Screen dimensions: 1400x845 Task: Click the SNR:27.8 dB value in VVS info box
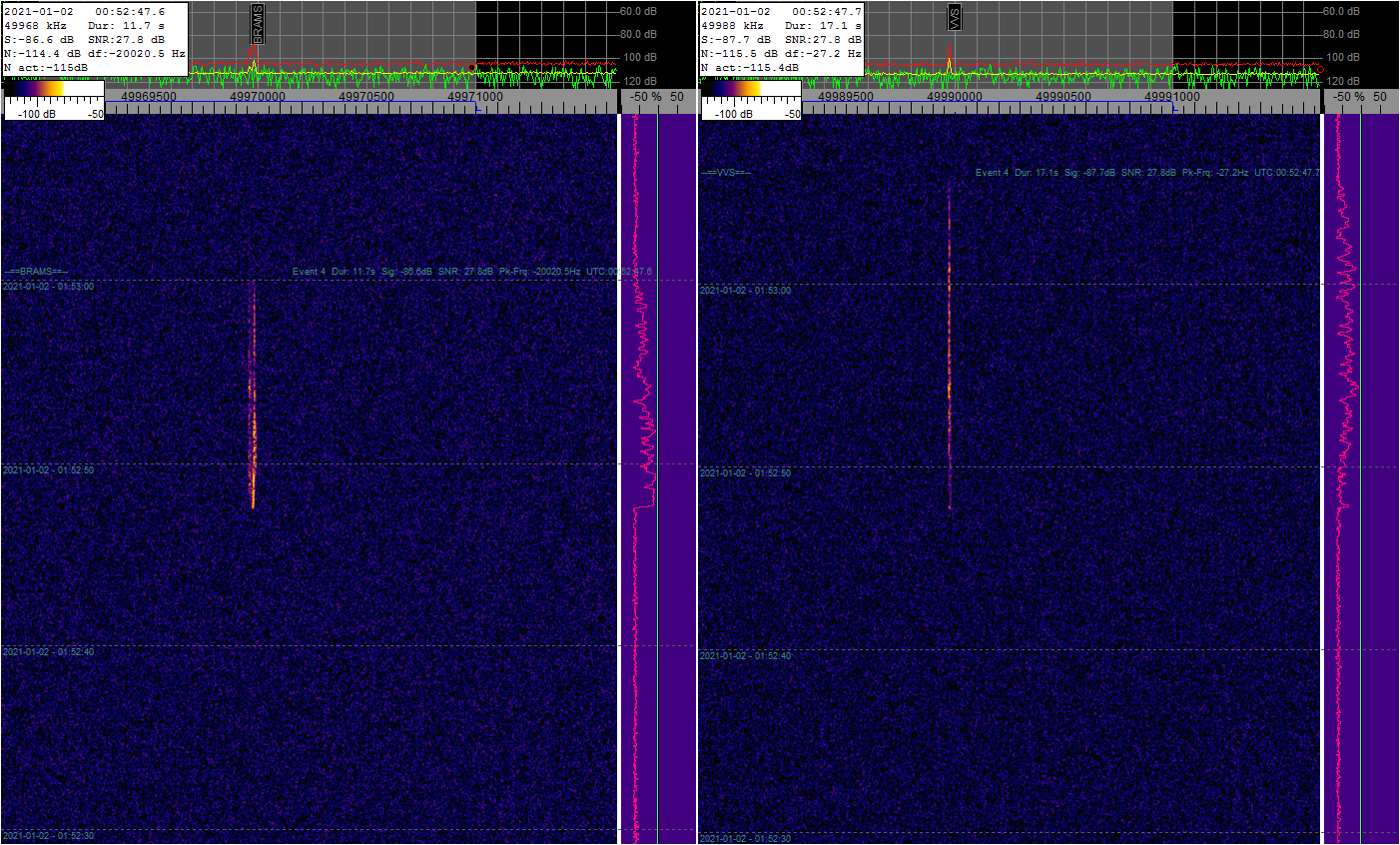824,40
